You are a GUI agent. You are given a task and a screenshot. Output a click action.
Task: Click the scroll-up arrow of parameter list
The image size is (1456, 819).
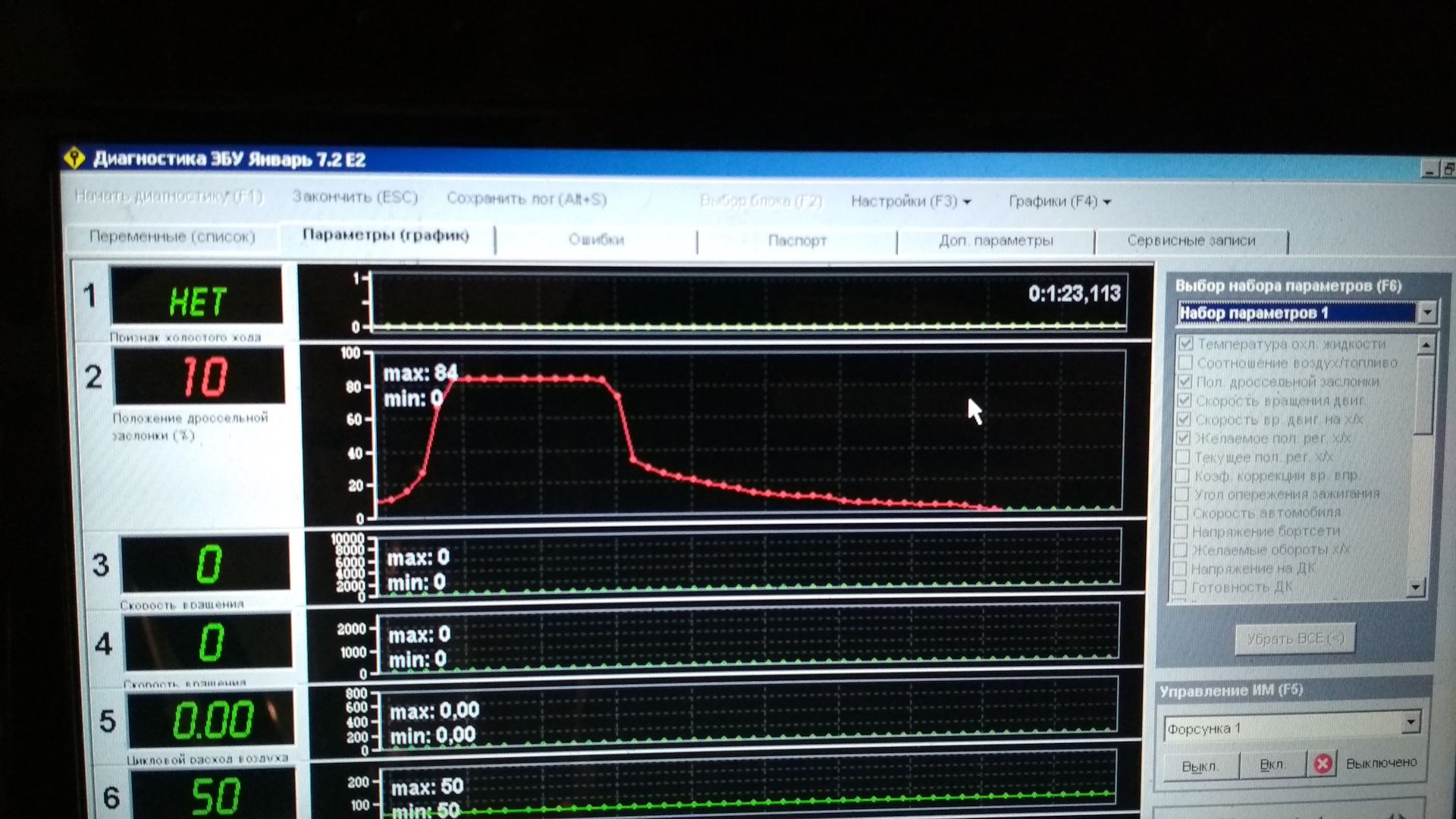pos(1426,346)
